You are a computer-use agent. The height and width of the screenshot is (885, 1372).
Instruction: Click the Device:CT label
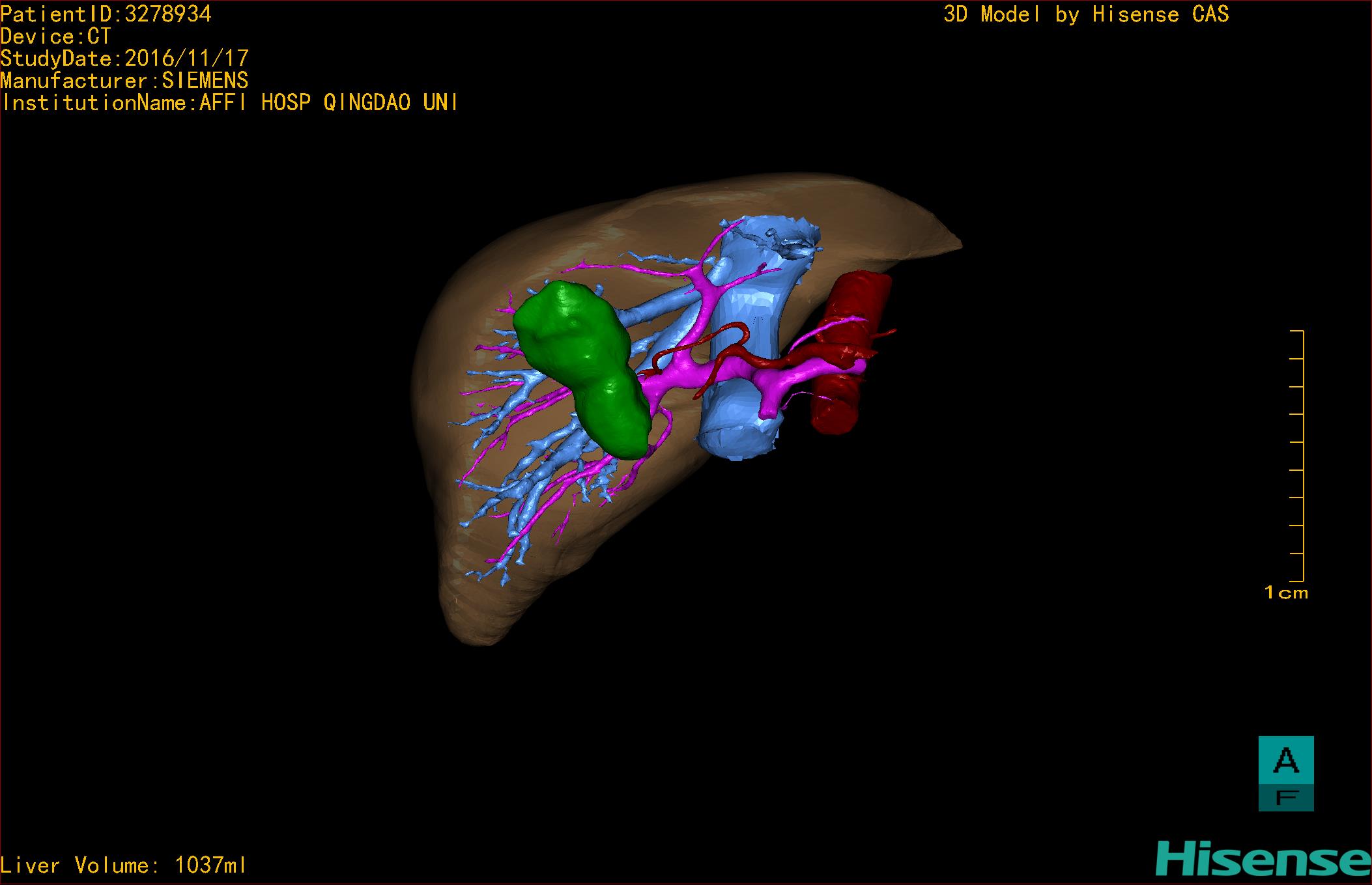(x=56, y=36)
